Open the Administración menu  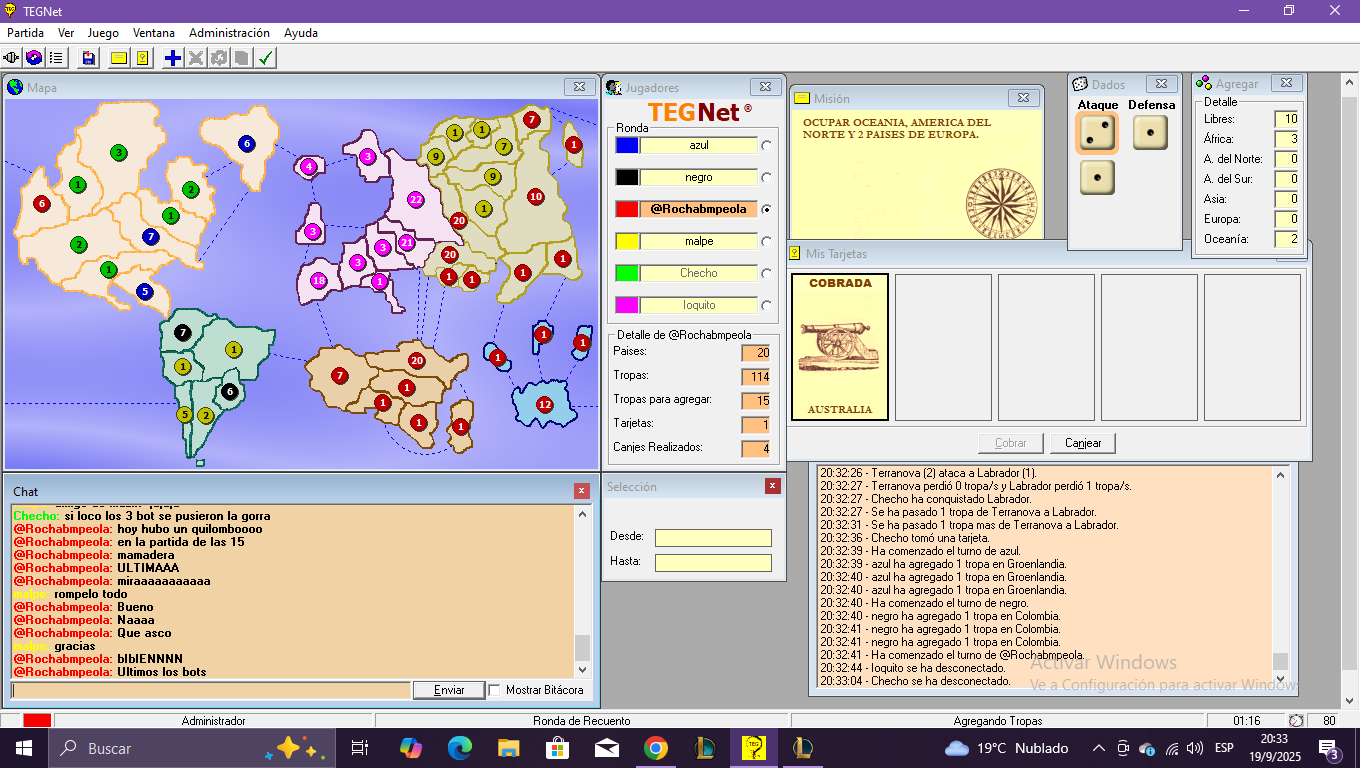(x=229, y=33)
